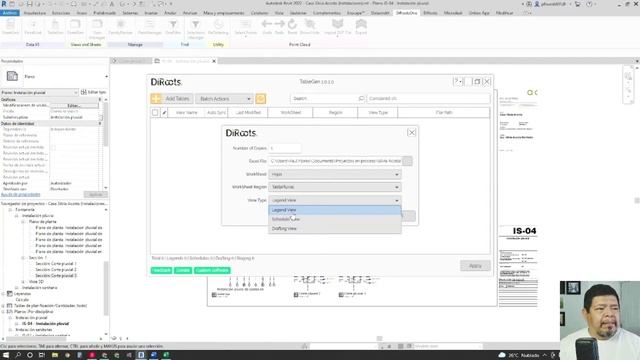The image size is (640, 360).
Task: Click the Excel File browse button
Action: pos(407,161)
